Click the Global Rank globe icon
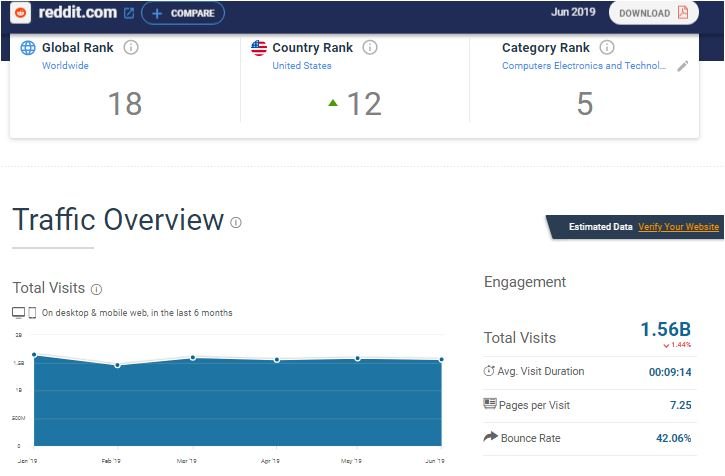Screen dimensions: 725x476 [28, 48]
